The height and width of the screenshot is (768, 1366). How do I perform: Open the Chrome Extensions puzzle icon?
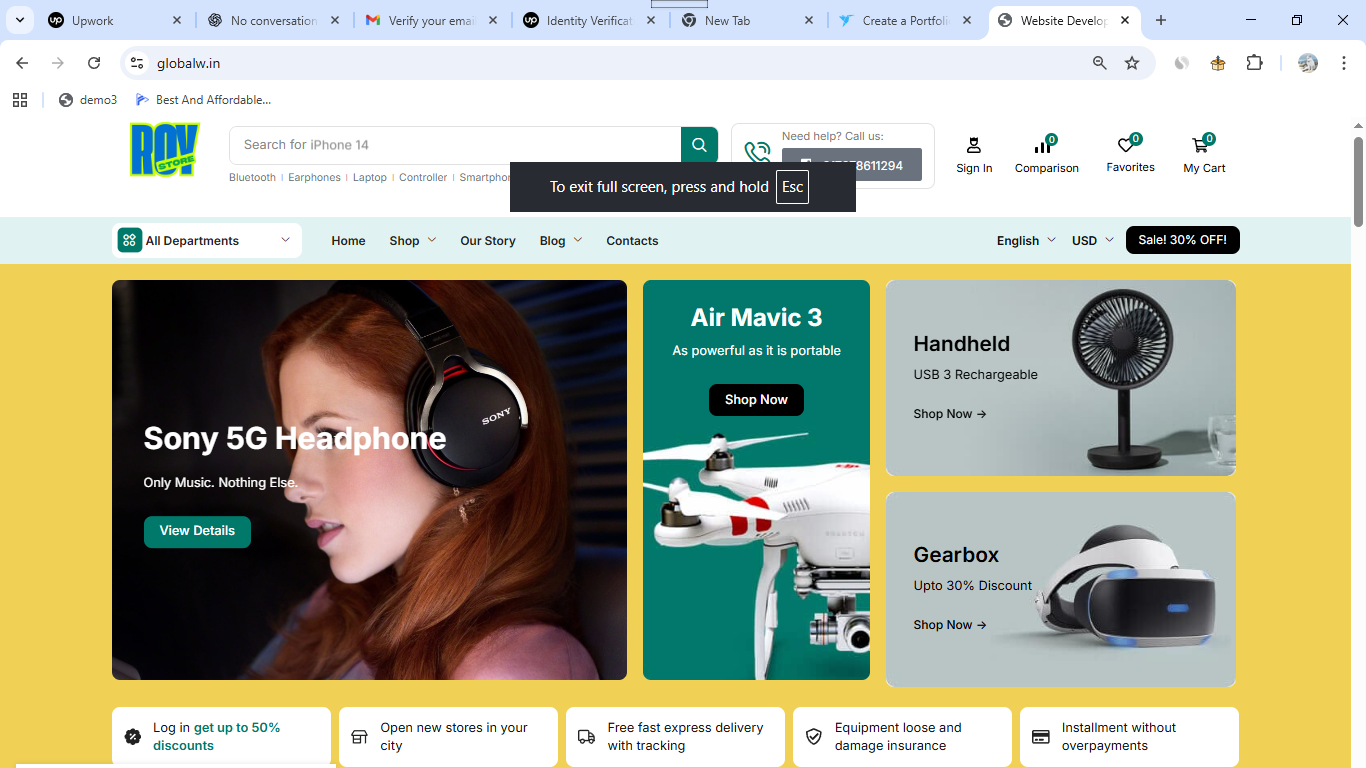1254,63
